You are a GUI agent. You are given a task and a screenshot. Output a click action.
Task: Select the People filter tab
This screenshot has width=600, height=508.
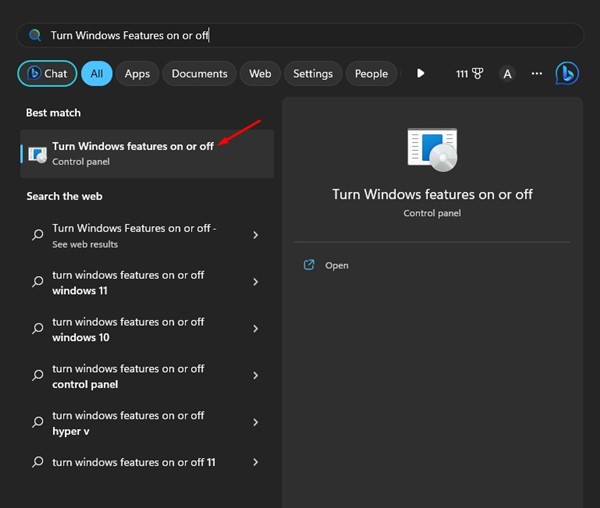tap(371, 73)
